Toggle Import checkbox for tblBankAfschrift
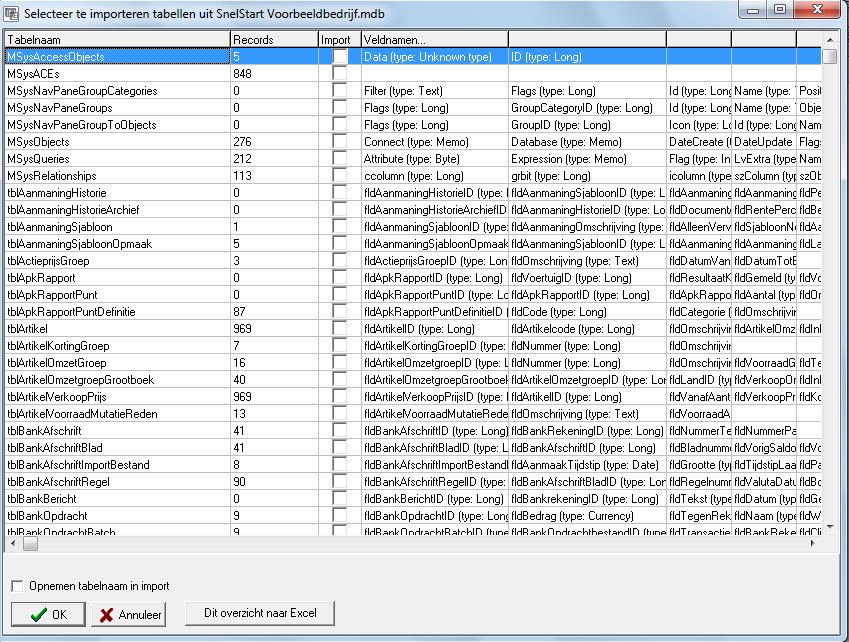This screenshot has height=642, width=849. pos(340,431)
